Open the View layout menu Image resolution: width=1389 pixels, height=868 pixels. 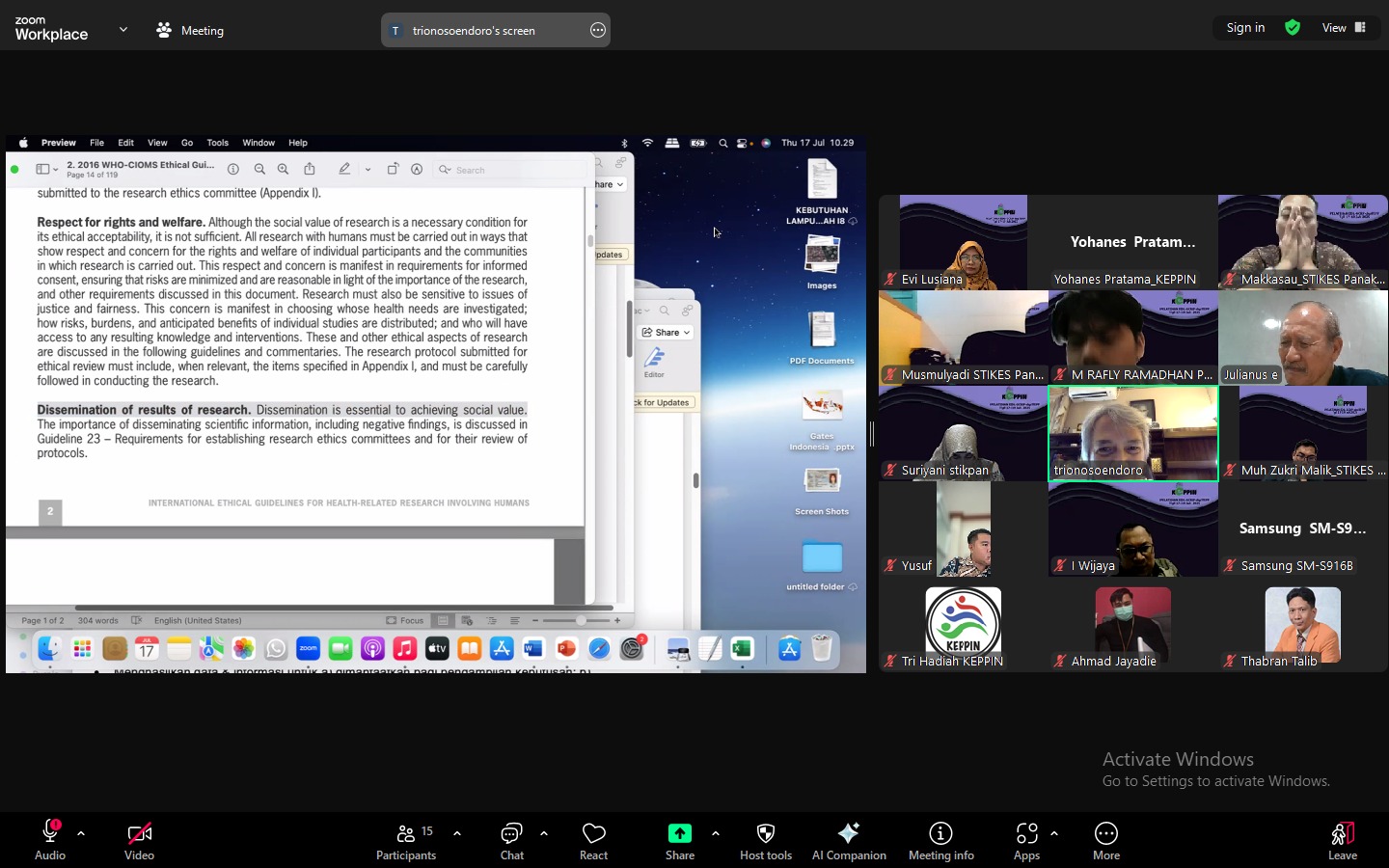[1344, 28]
